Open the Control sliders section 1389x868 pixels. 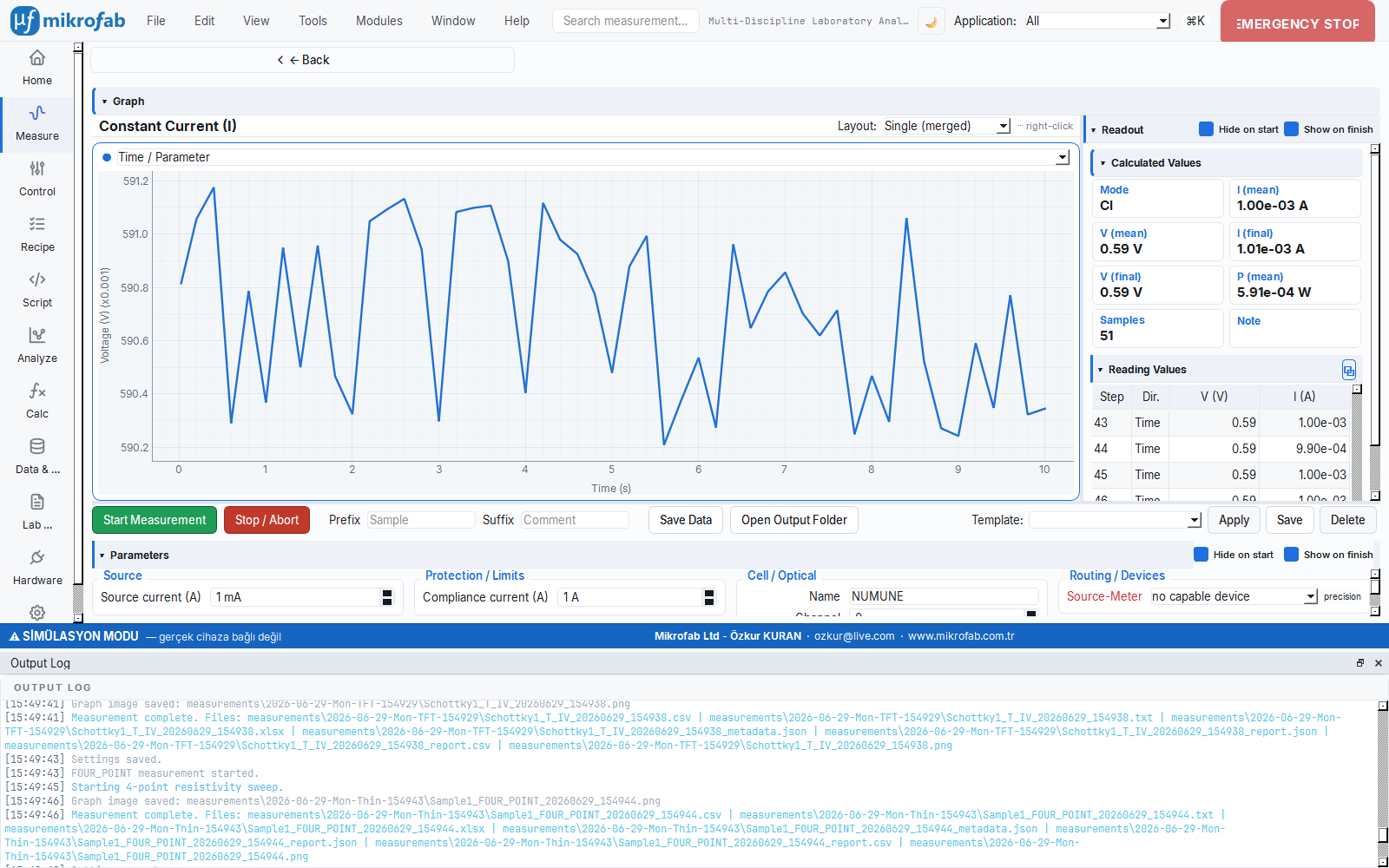point(36,179)
